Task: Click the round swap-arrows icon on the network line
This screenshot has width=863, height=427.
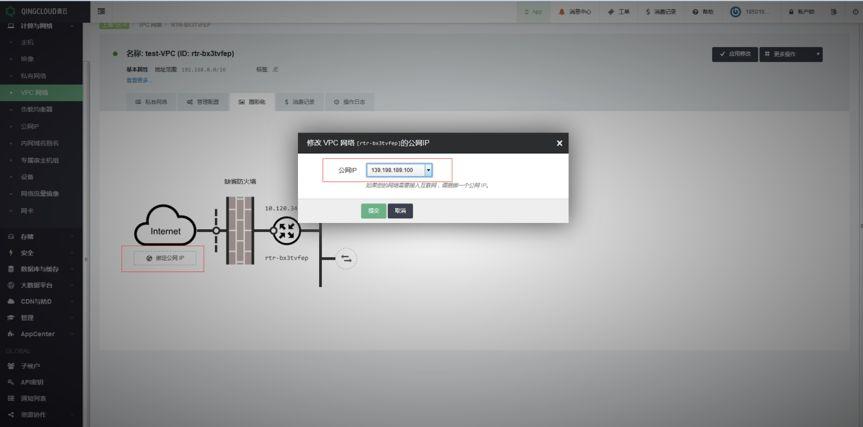Action: 346,259
